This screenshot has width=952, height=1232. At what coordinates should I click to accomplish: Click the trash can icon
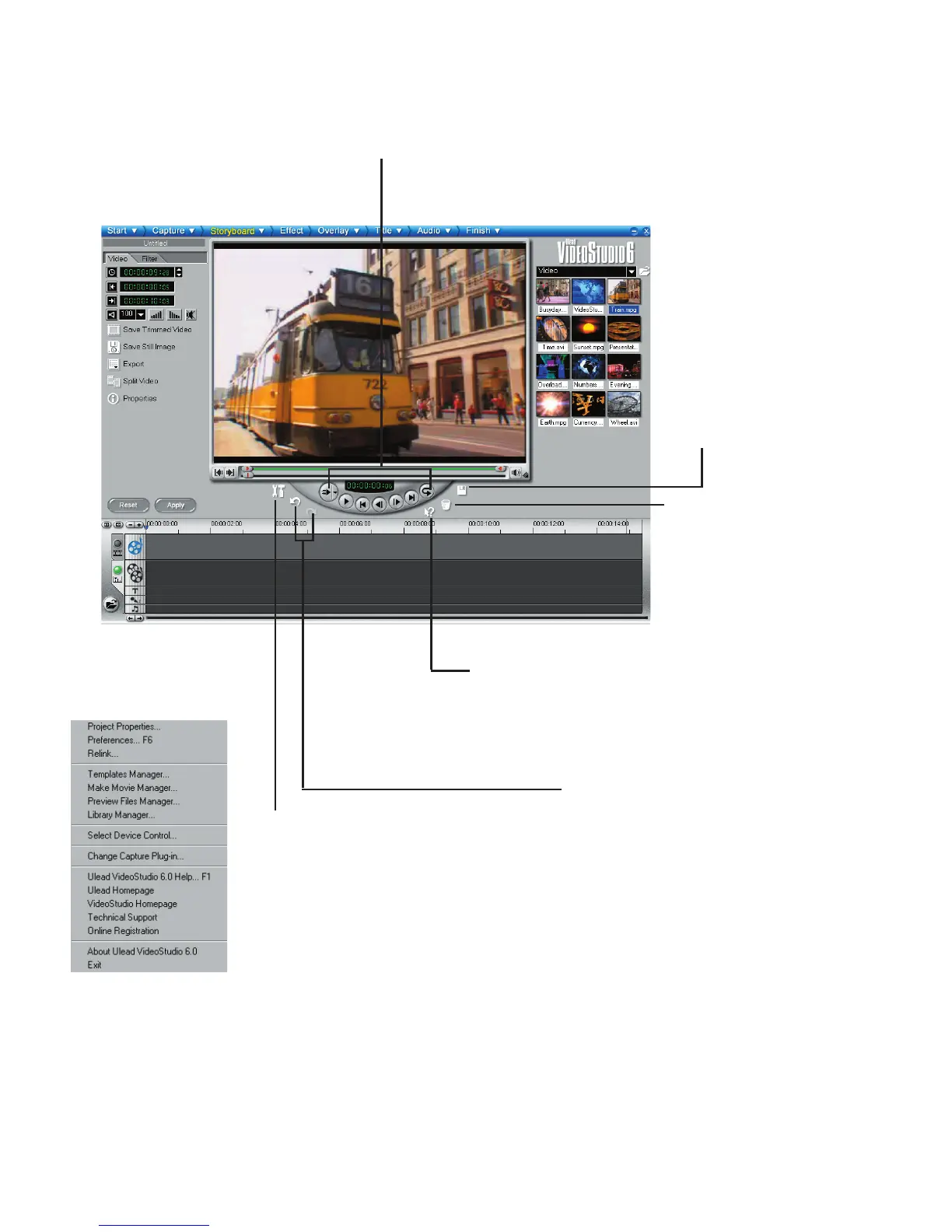point(446,505)
